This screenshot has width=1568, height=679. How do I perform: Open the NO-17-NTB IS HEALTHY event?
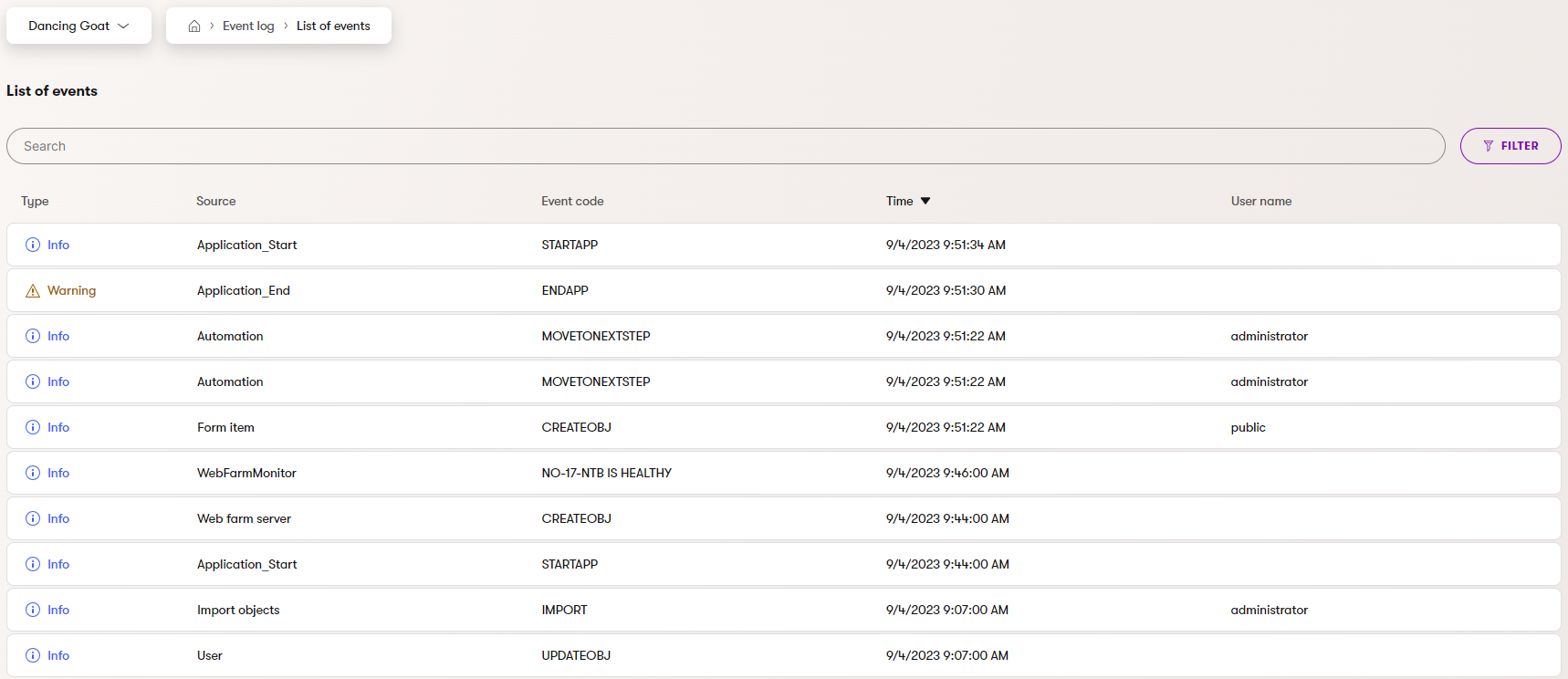tap(606, 473)
